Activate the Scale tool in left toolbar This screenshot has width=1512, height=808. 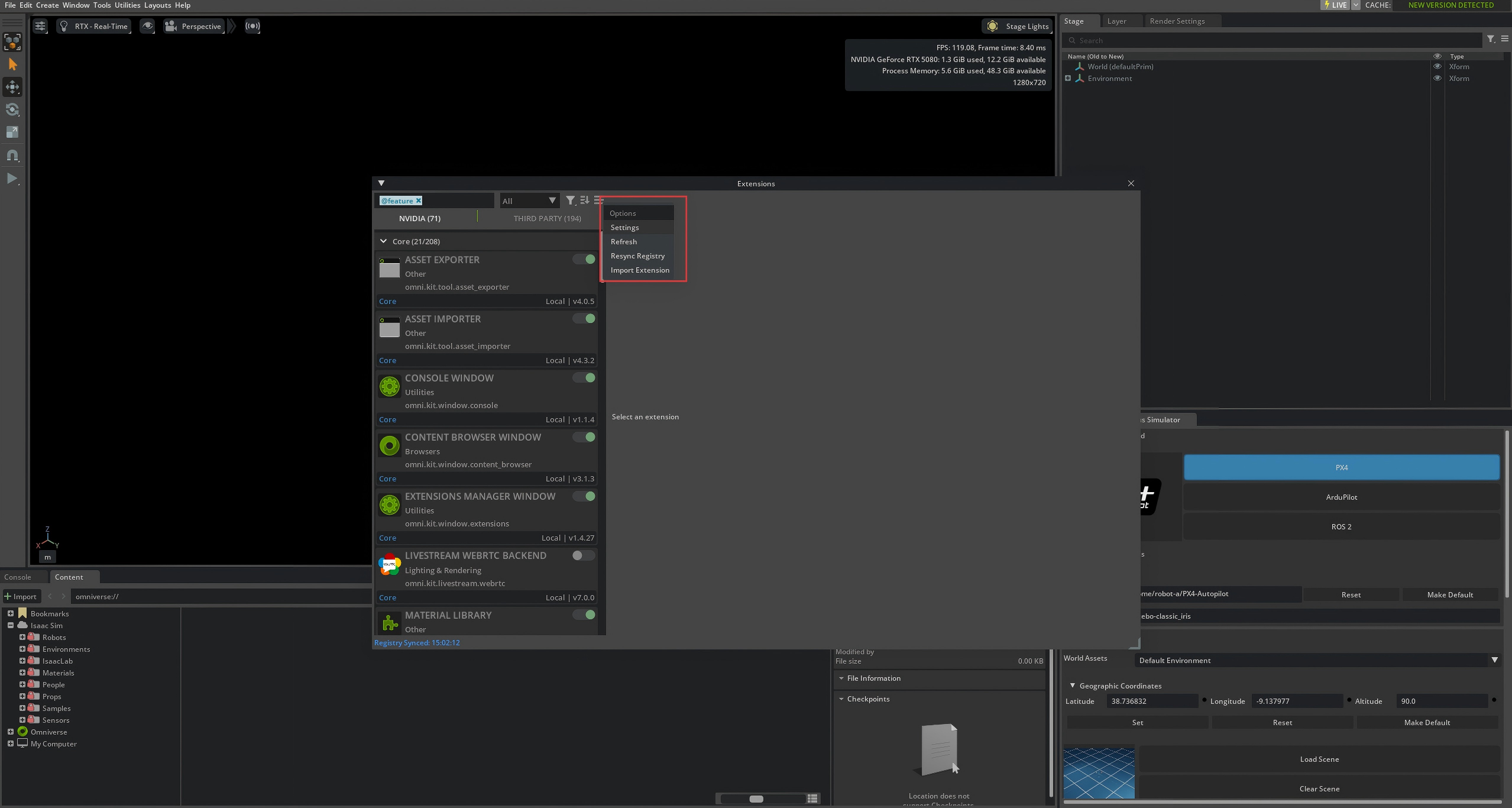pos(12,132)
